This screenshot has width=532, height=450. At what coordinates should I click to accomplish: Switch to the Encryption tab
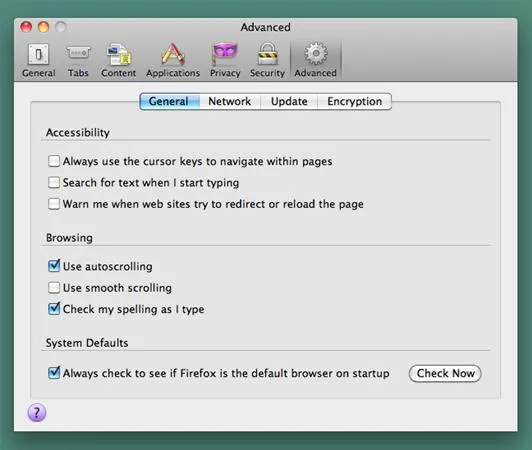354,101
